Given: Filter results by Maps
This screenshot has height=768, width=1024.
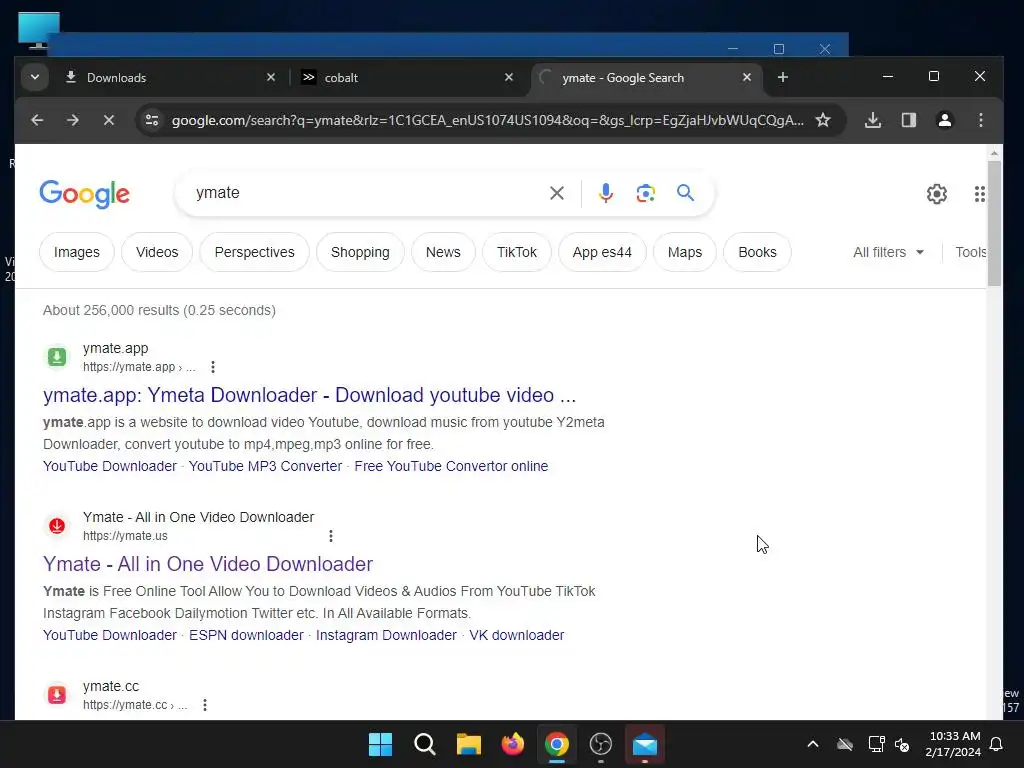Looking at the screenshot, I should pyautogui.click(x=684, y=252).
